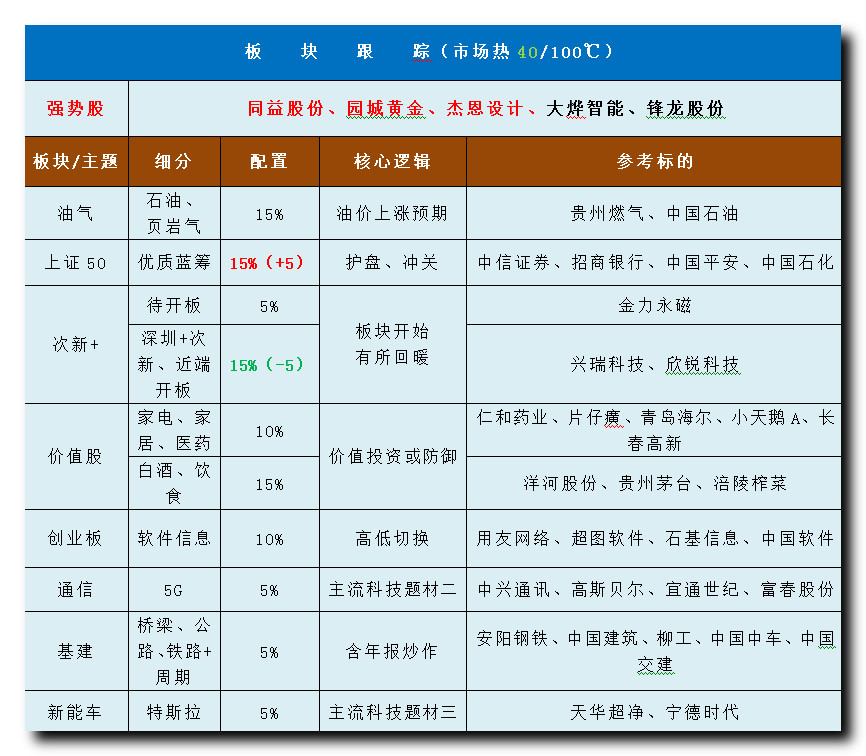Select the stock "金力永磁"
The width and height of the screenshot is (866, 756).
654,305
